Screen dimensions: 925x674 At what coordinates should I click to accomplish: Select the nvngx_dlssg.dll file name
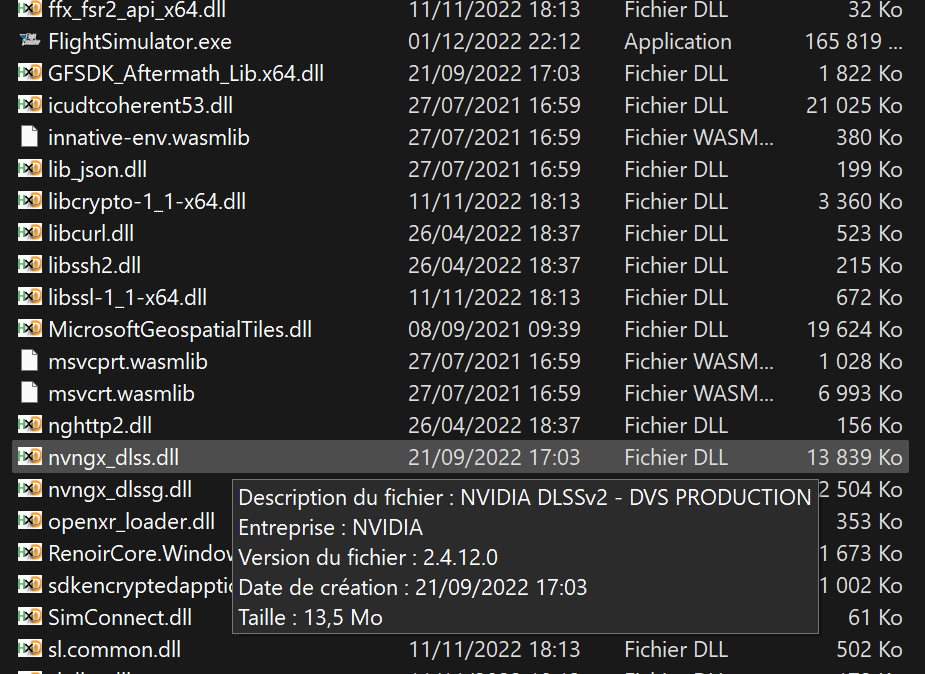click(120, 490)
